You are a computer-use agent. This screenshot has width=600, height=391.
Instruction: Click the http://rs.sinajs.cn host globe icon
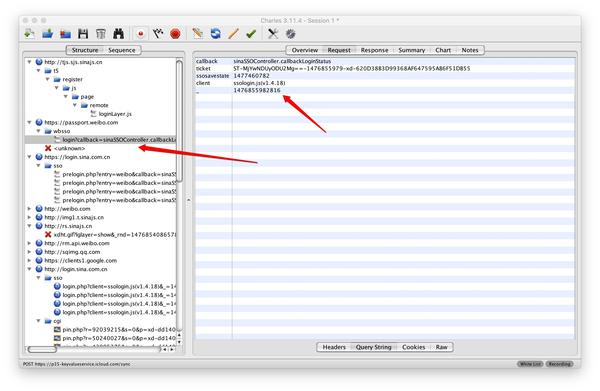[x=39, y=226]
